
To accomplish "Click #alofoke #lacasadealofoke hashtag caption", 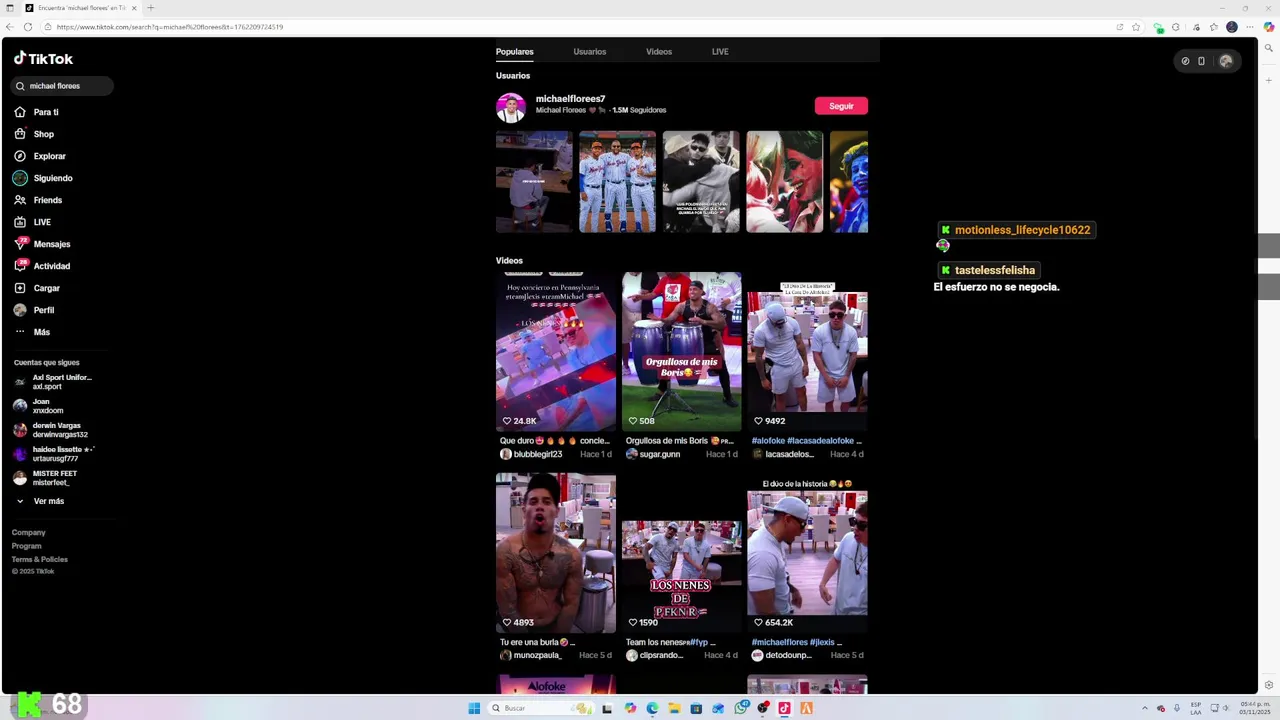I will (806, 440).
